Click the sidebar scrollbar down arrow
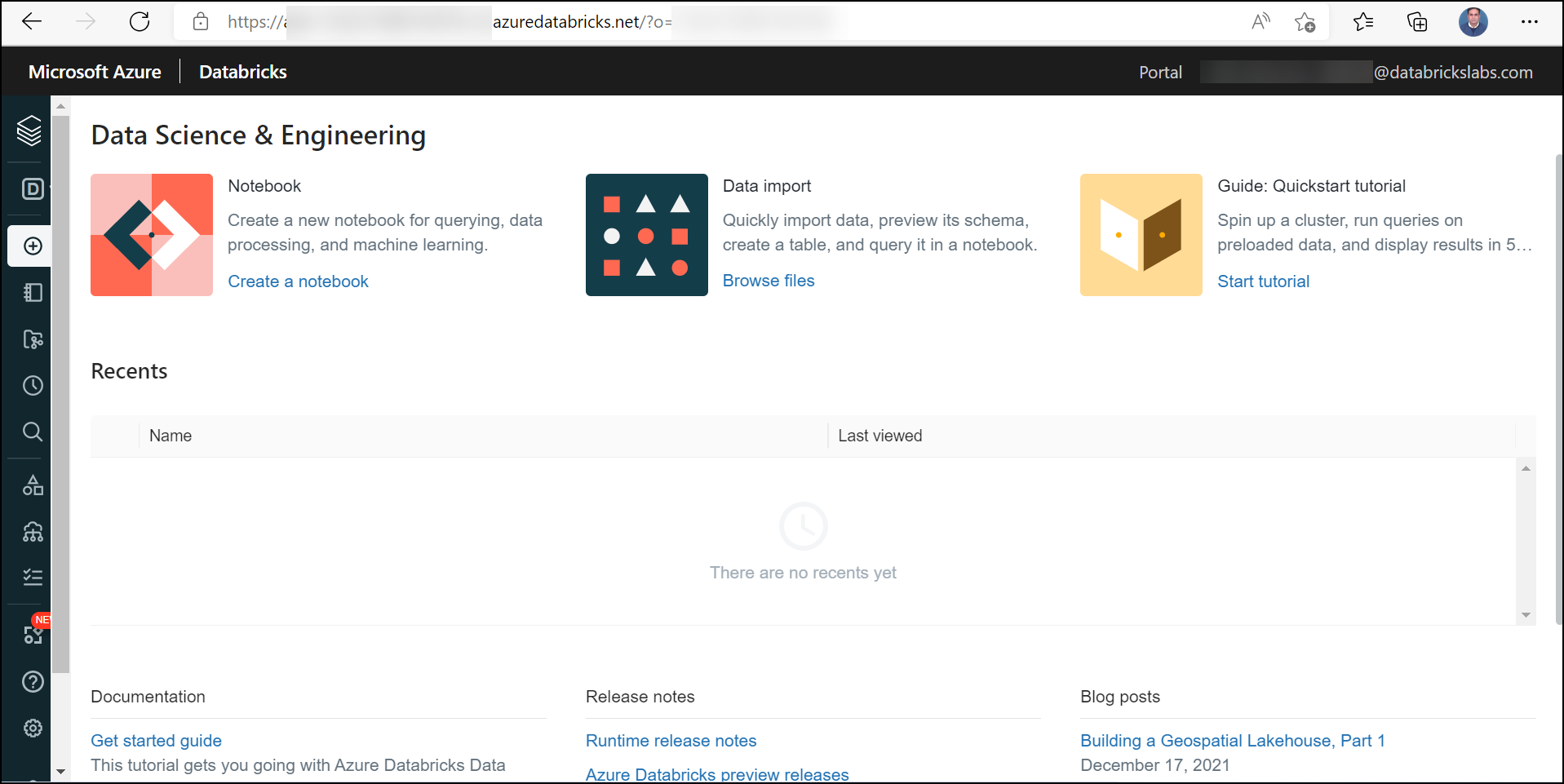This screenshot has height=784, width=1564. [x=60, y=771]
